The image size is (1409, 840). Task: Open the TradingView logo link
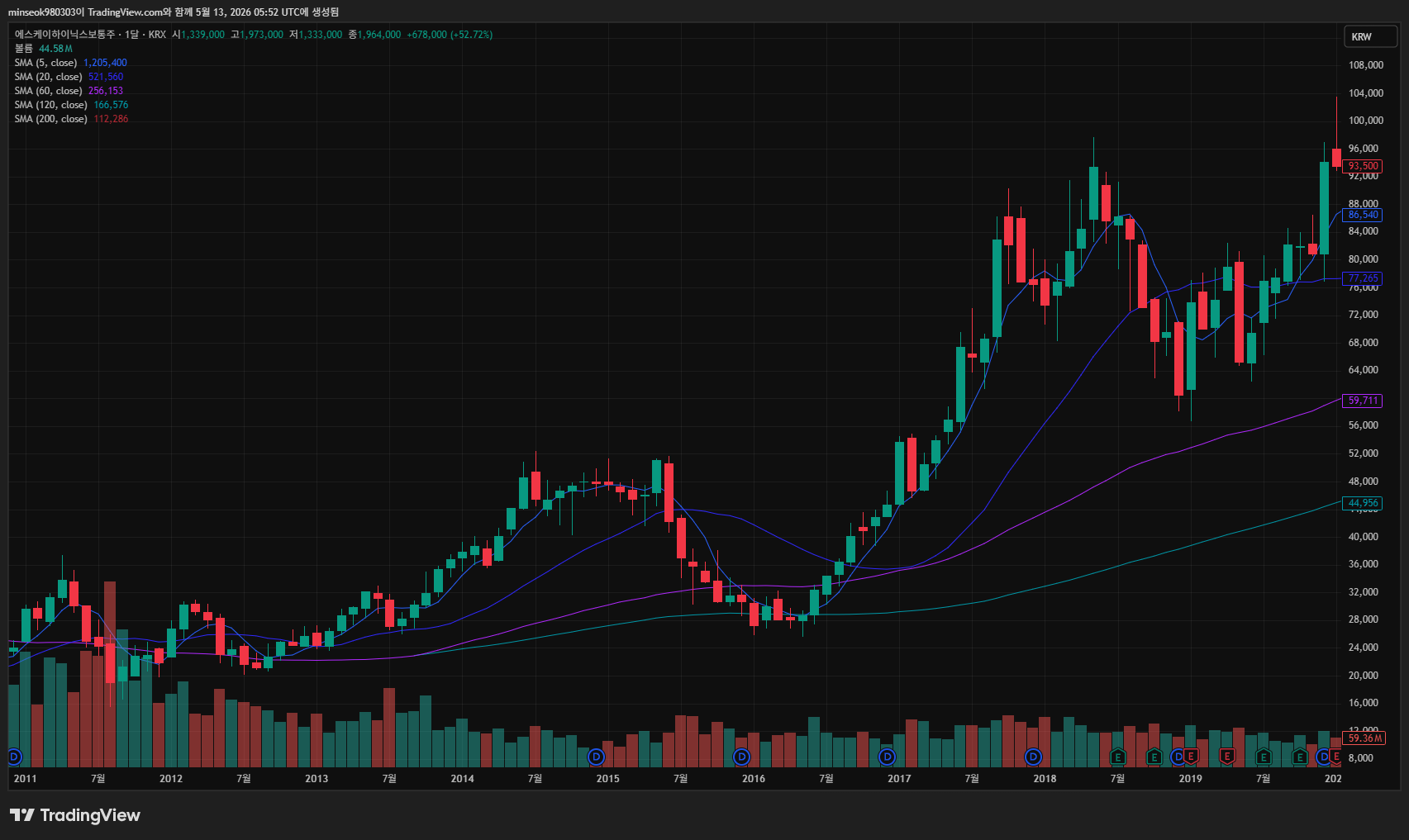(x=75, y=815)
